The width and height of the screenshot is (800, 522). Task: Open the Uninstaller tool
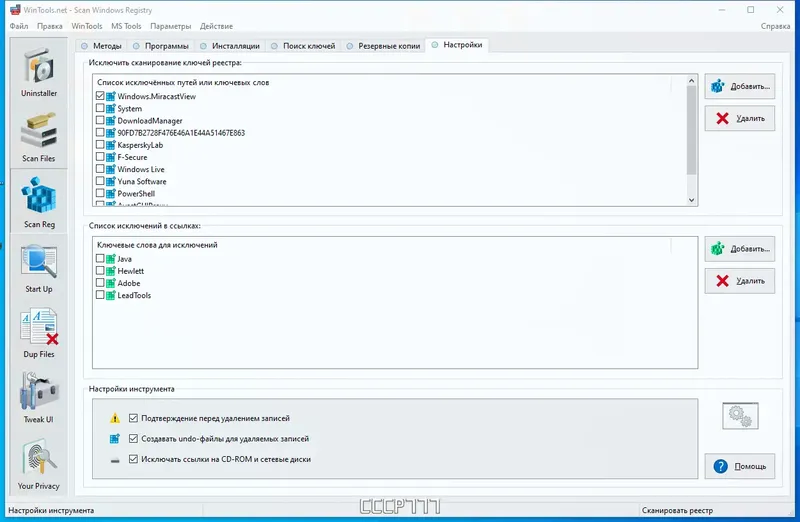39,71
